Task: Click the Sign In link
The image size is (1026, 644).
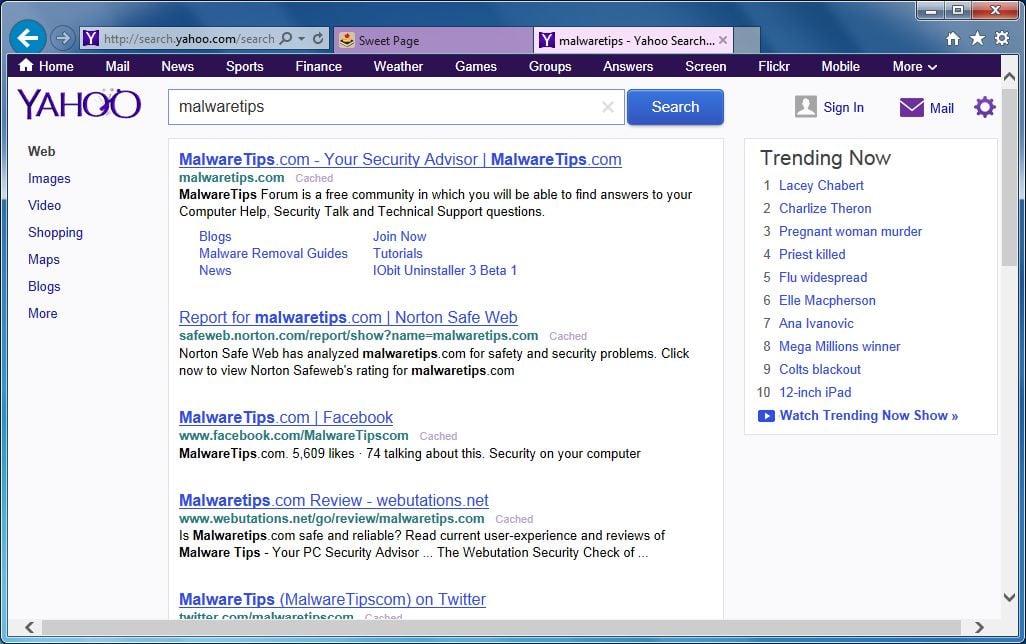Action: click(x=843, y=107)
